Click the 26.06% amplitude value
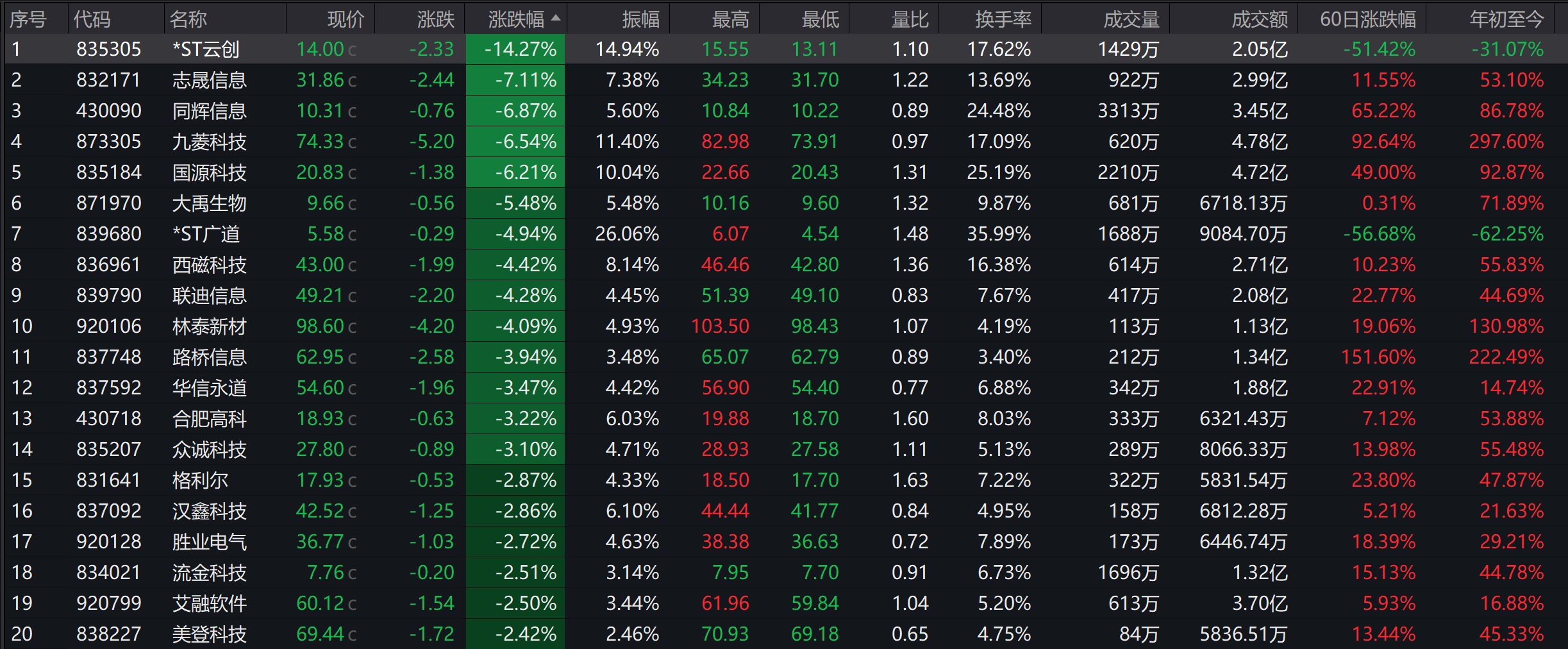Image resolution: width=1568 pixels, height=649 pixels. tap(627, 234)
